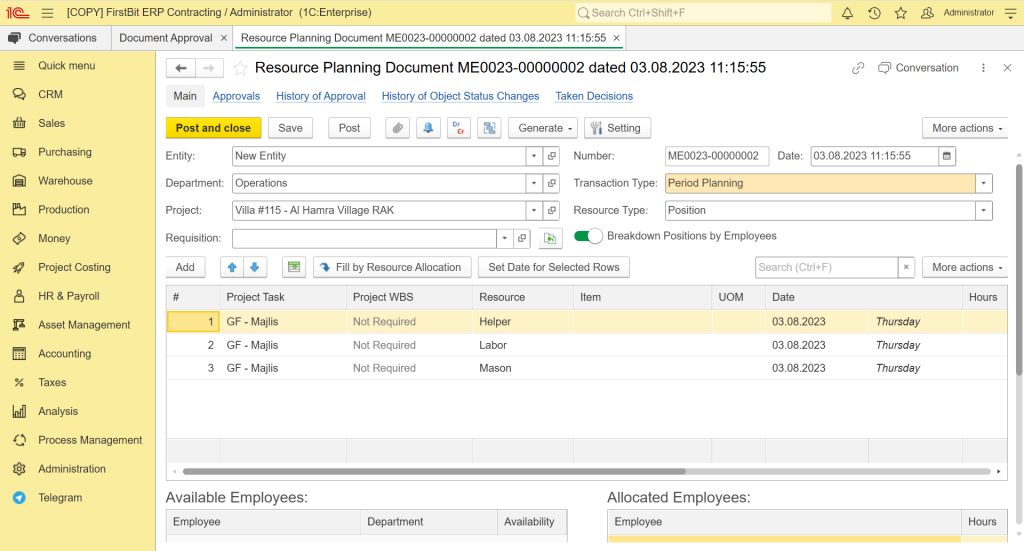
Task: Open the Taken Decisions tab
Action: click(x=594, y=96)
